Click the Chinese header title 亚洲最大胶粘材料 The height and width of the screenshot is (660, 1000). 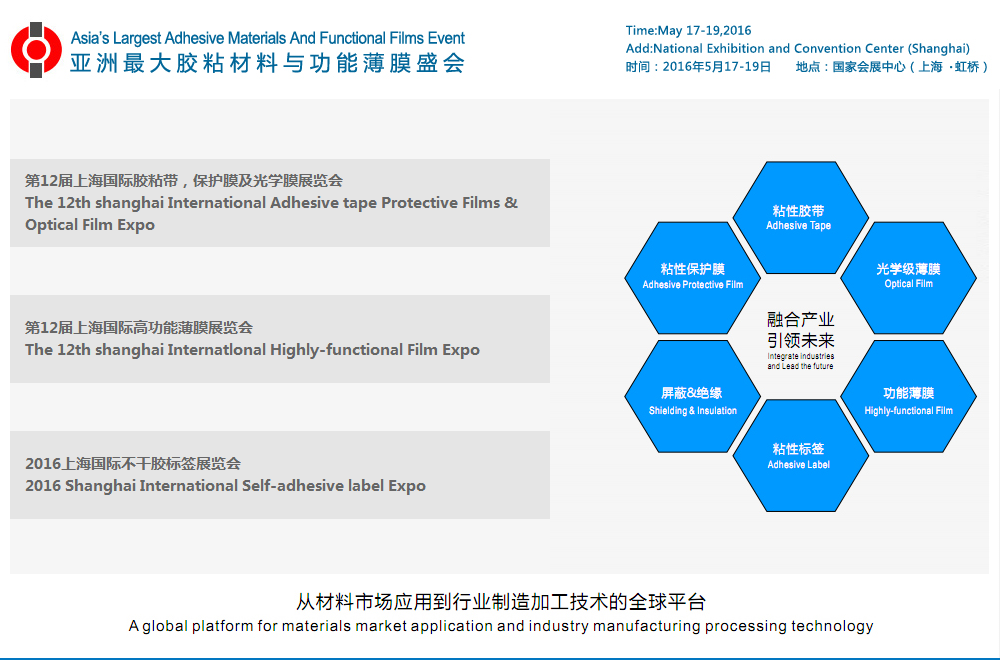[267, 63]
